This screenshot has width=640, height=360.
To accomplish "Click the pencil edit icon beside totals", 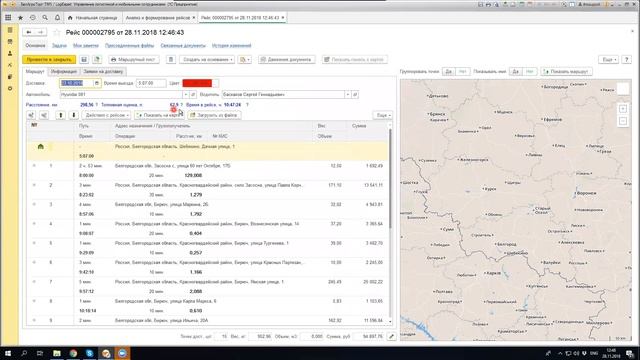I will [391, 337].
